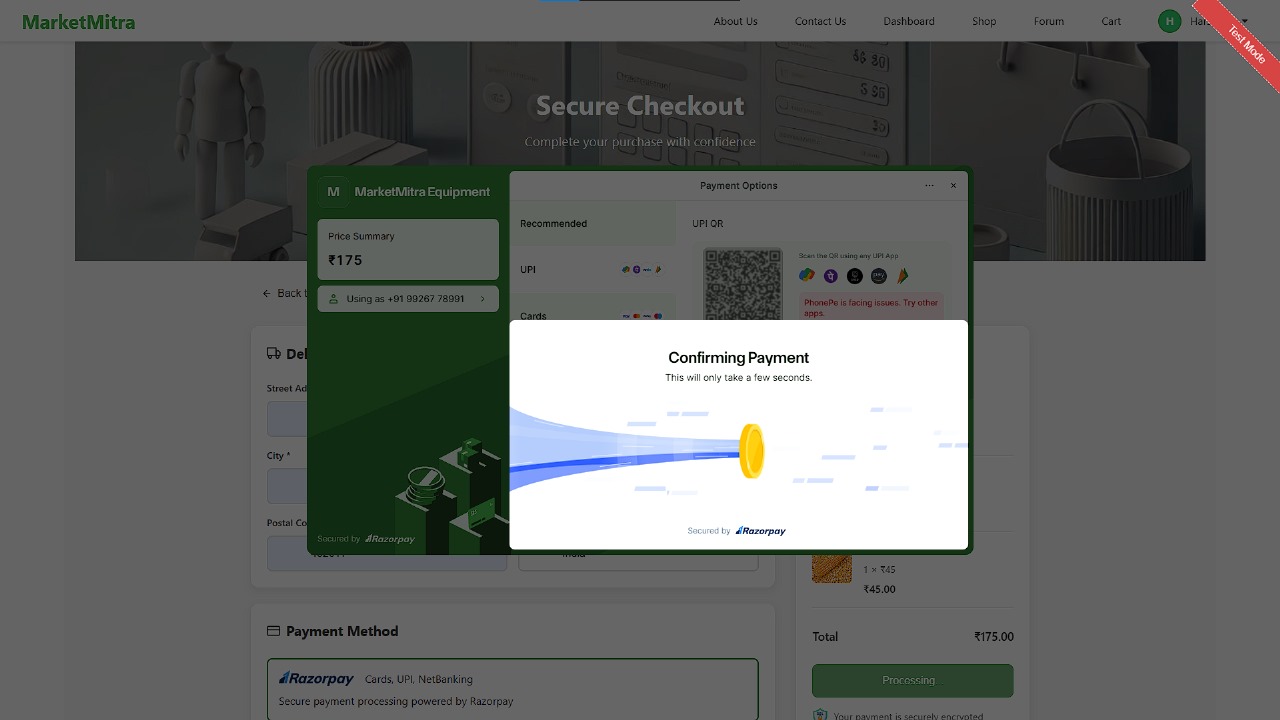
Task: Visit the Forum page
Action: tap(1049, 21)
